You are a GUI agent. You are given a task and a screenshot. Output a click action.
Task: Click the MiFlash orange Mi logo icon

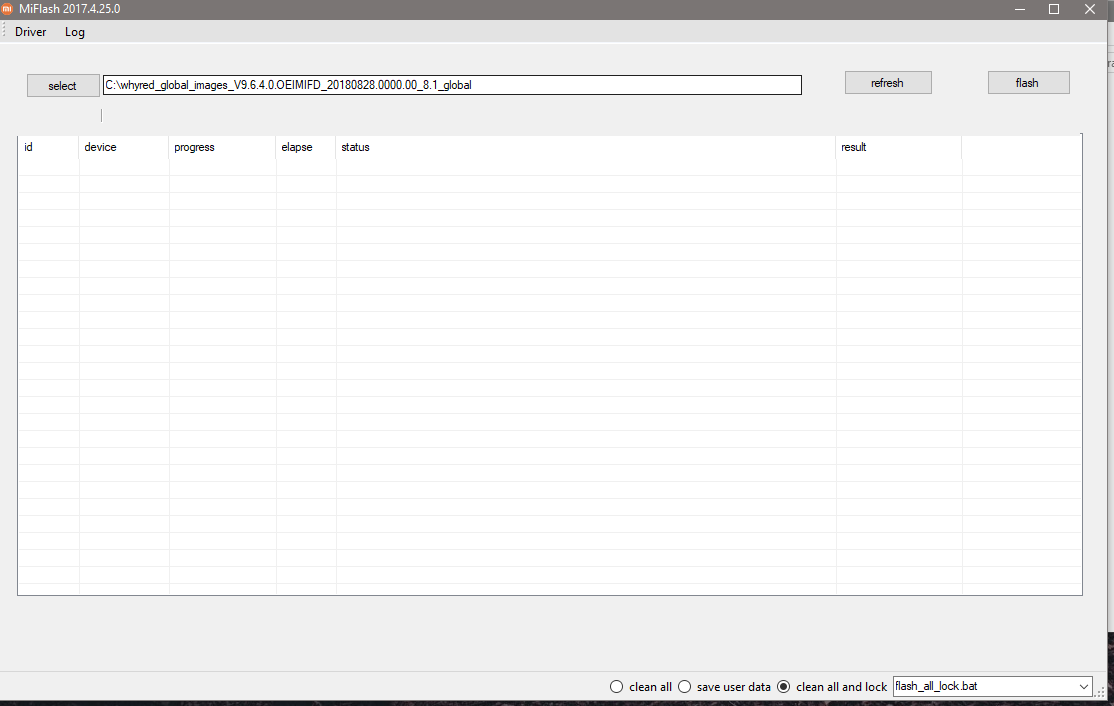click(x=8, y=9)
